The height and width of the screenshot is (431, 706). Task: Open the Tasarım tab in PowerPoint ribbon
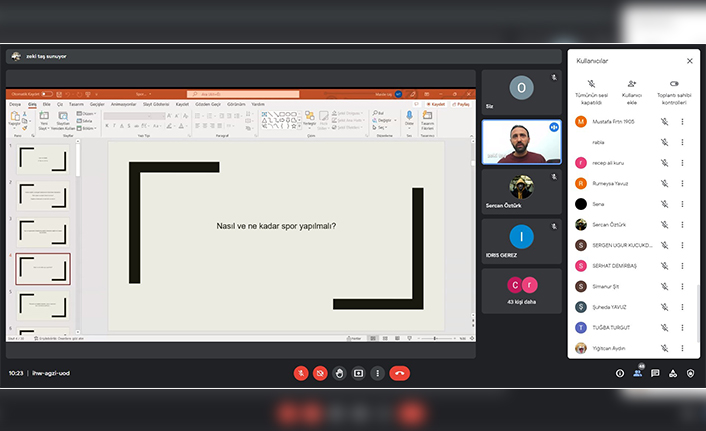[x=74, y=103]
